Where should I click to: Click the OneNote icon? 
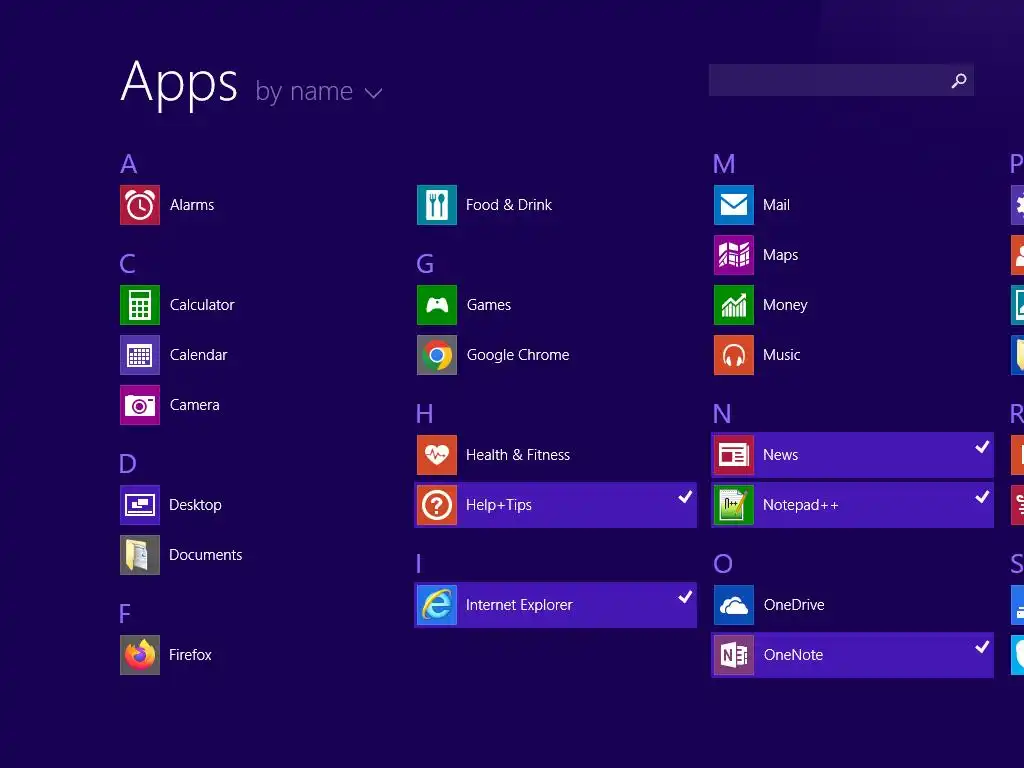pos(734,655)
